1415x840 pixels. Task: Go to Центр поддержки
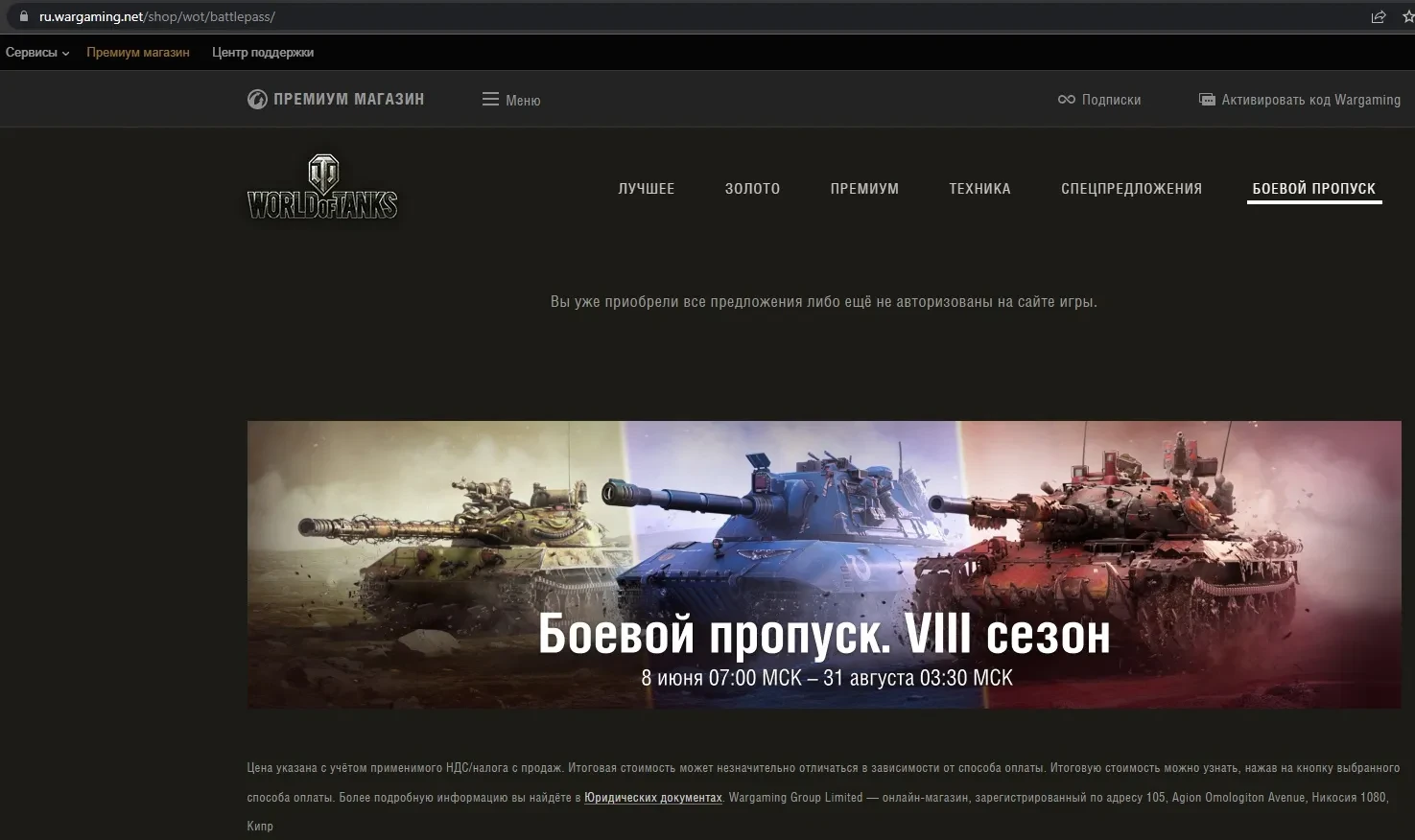pos(263,53)
